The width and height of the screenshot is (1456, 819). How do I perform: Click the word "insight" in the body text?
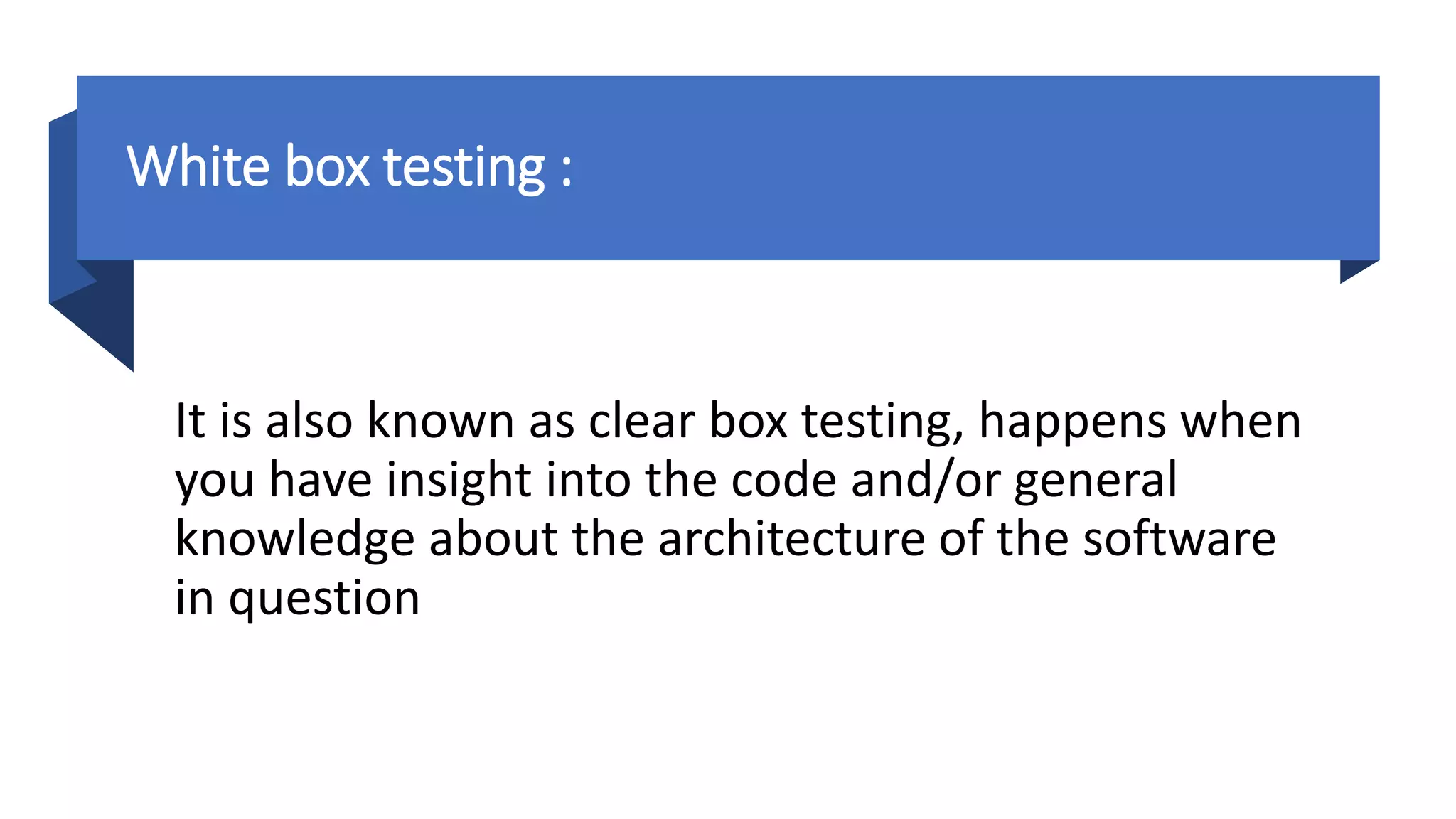click(459, 480)
